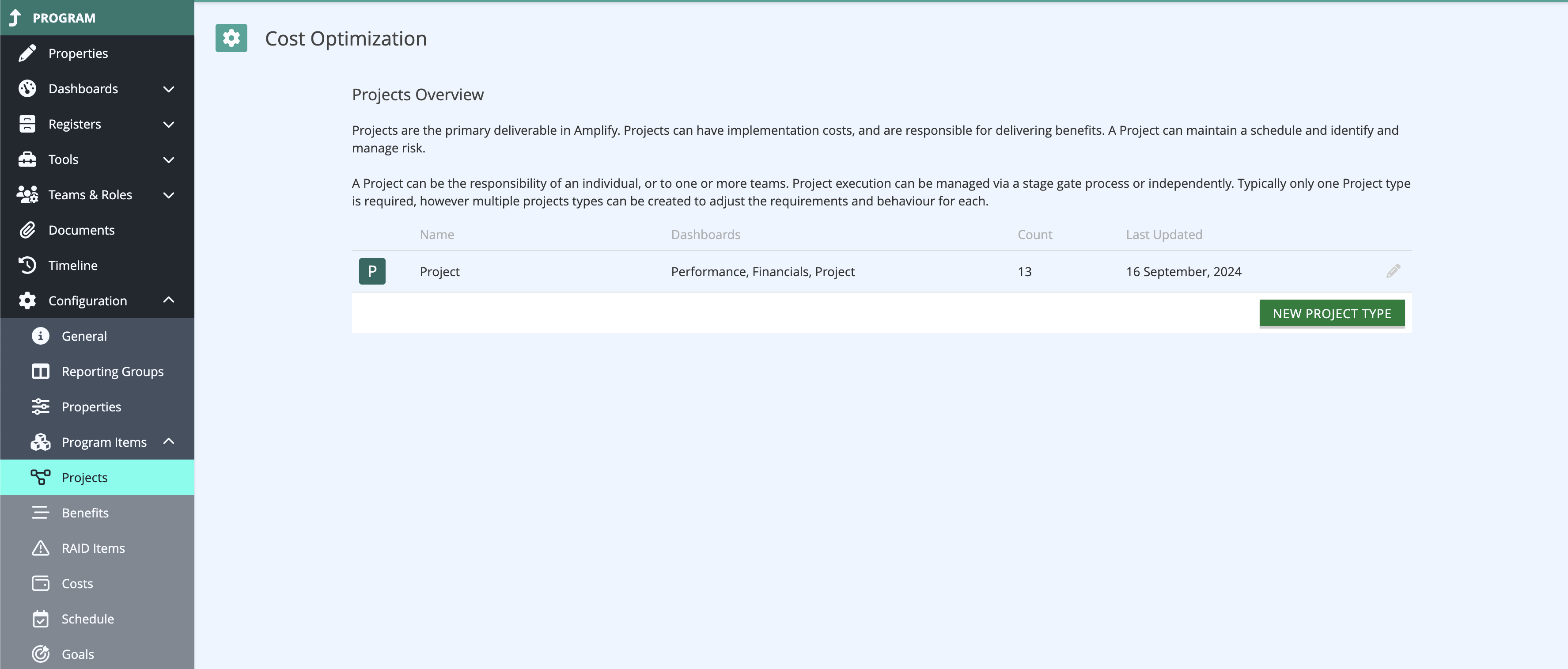Viewport: 1568px width, 669px height.
Task: Click the Registers drawer icon
Action: (27, 124)
